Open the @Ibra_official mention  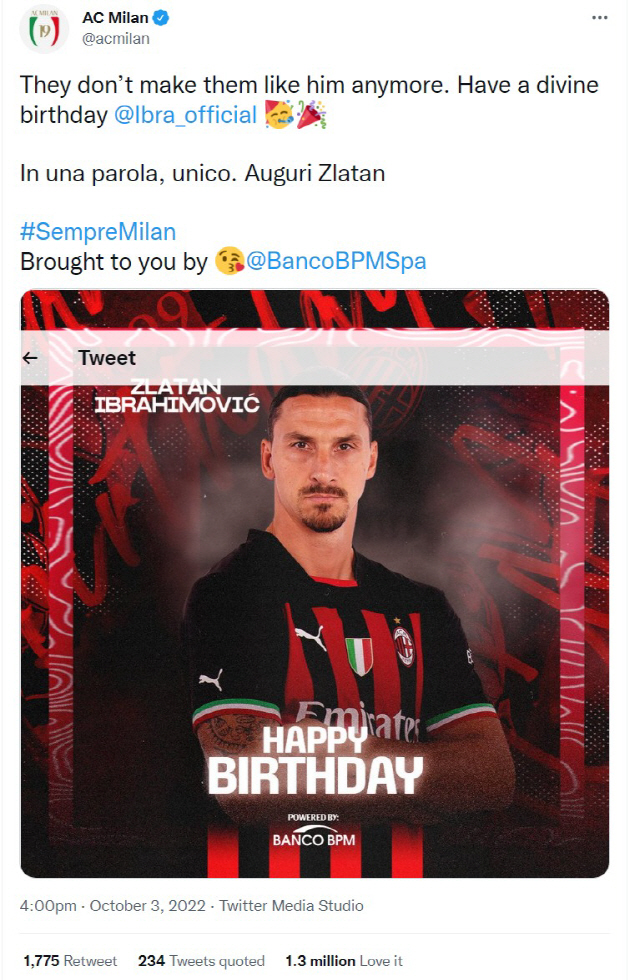pos(185,115)
